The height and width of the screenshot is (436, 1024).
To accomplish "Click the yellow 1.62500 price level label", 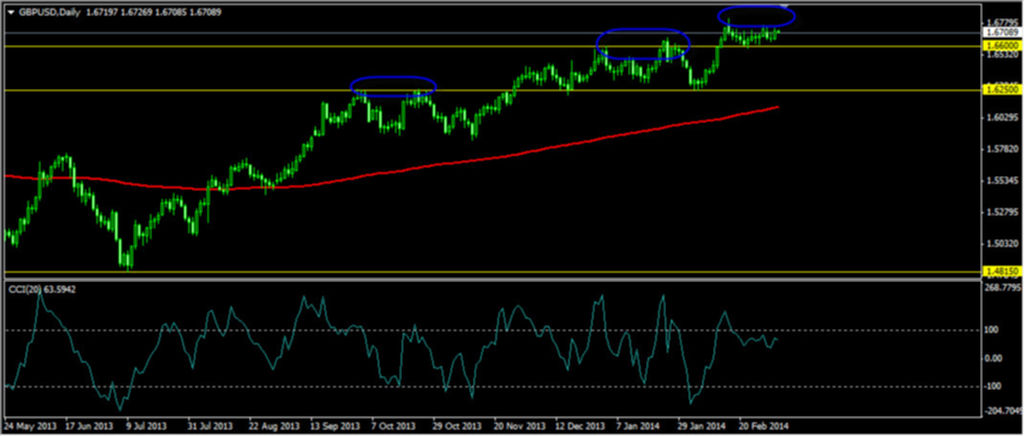I will pos(1002,91).
